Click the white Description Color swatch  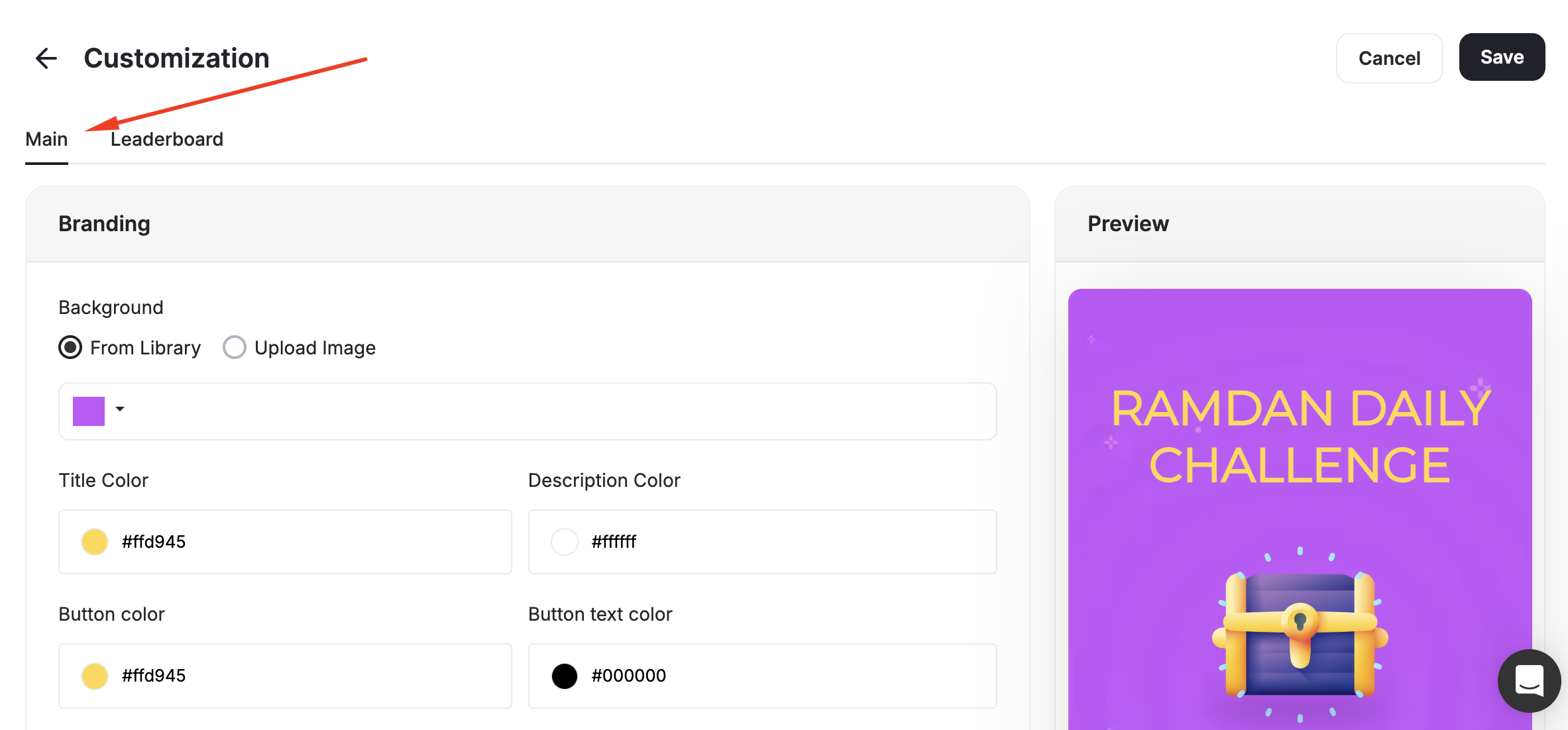click(x=564, y=542)
